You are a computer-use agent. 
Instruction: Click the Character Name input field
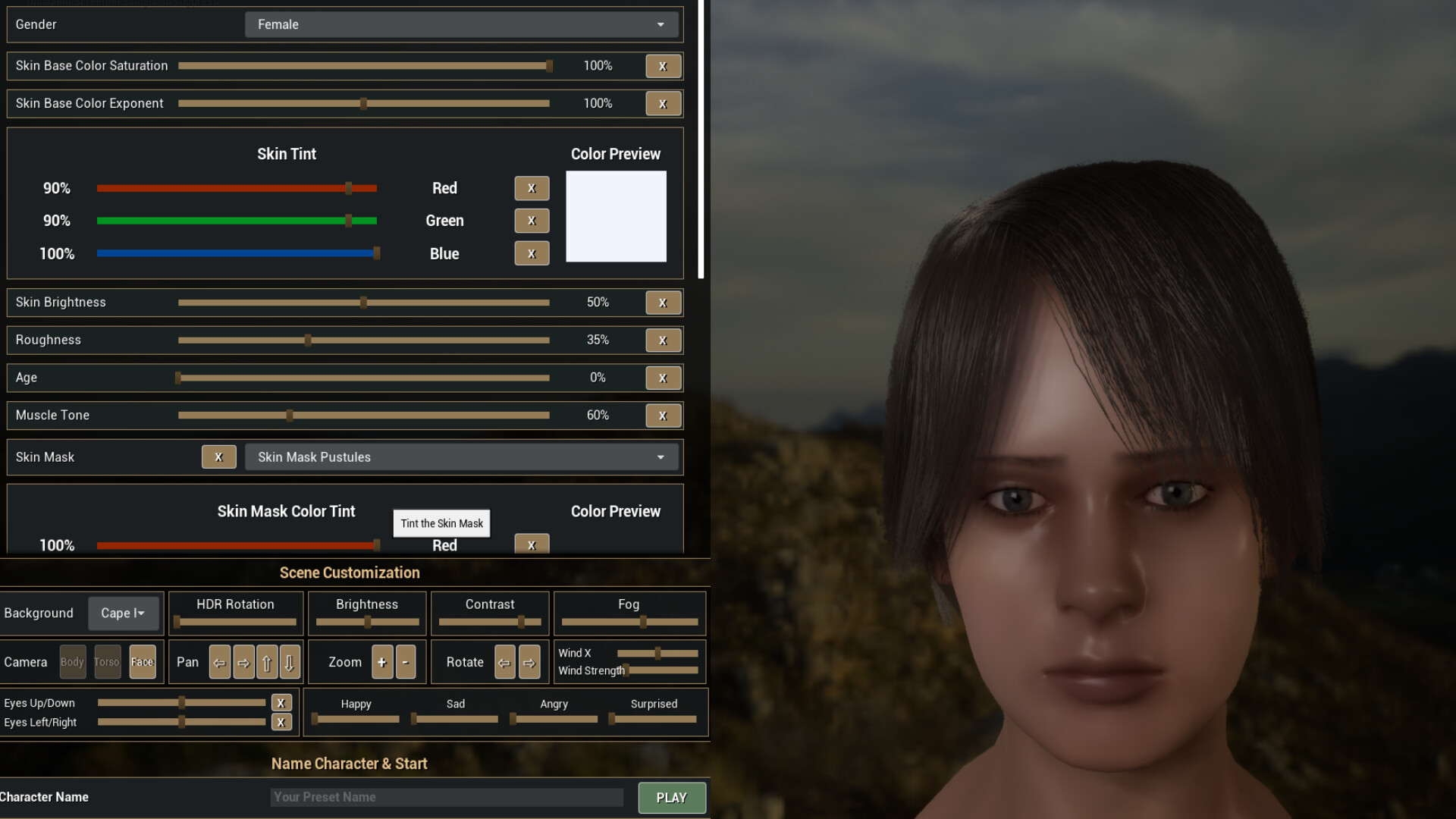[x=447, y=797]
